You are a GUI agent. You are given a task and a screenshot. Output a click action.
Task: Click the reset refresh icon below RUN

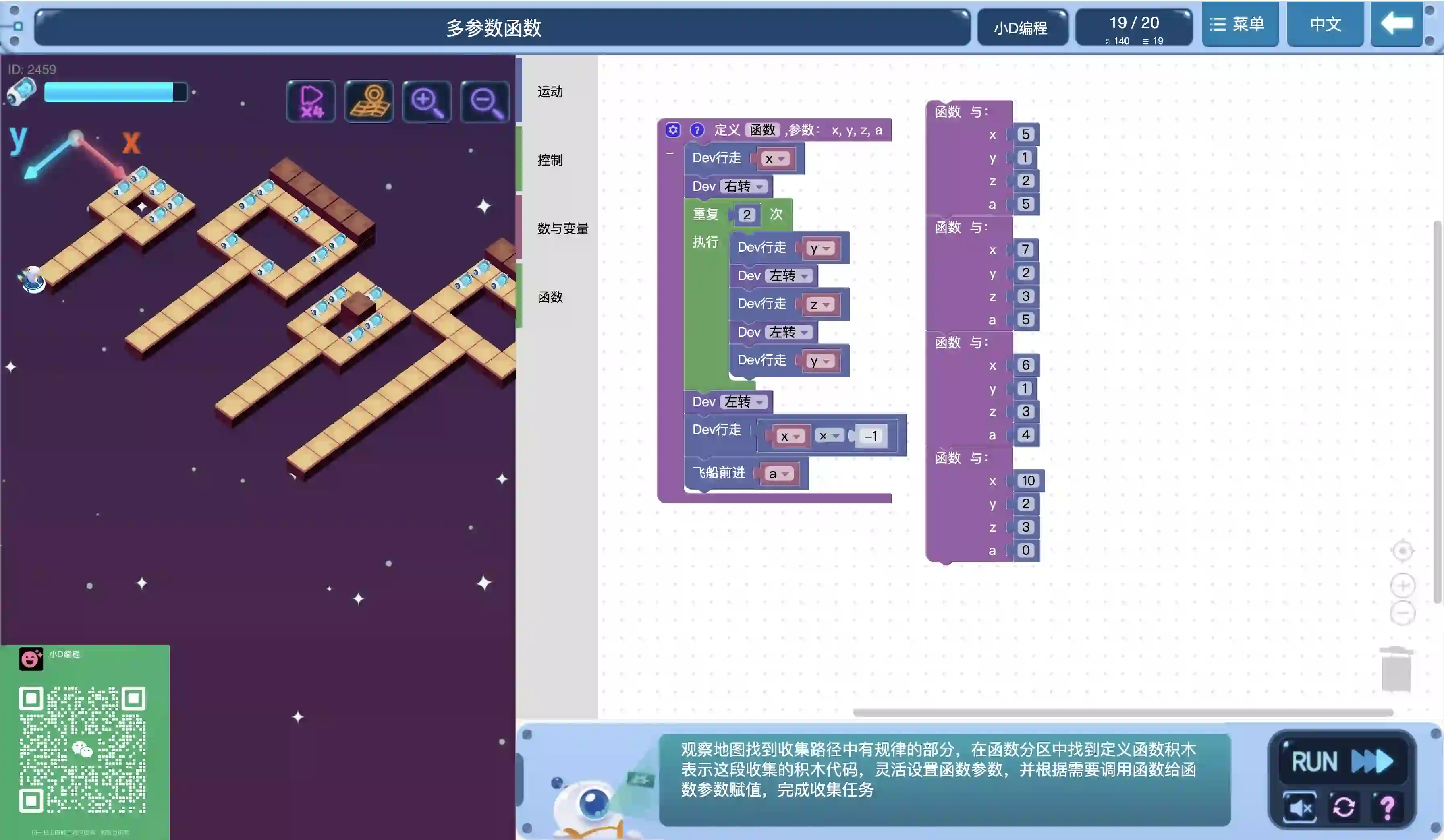(x=1344, y=807)
